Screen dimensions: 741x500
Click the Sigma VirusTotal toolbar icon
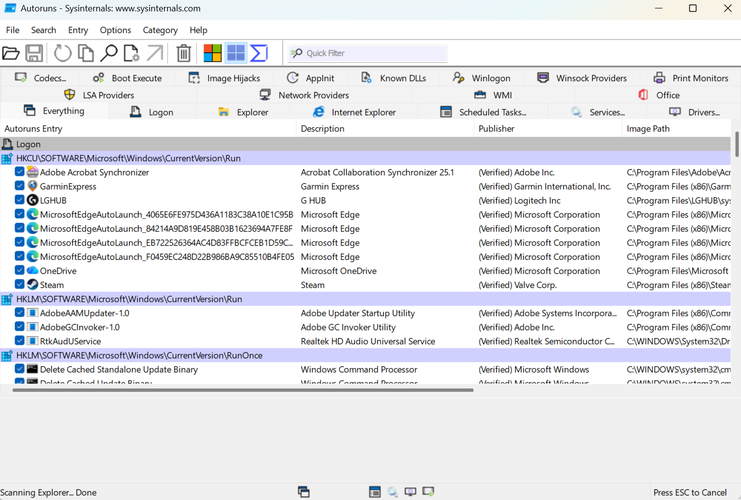point(259,53)
